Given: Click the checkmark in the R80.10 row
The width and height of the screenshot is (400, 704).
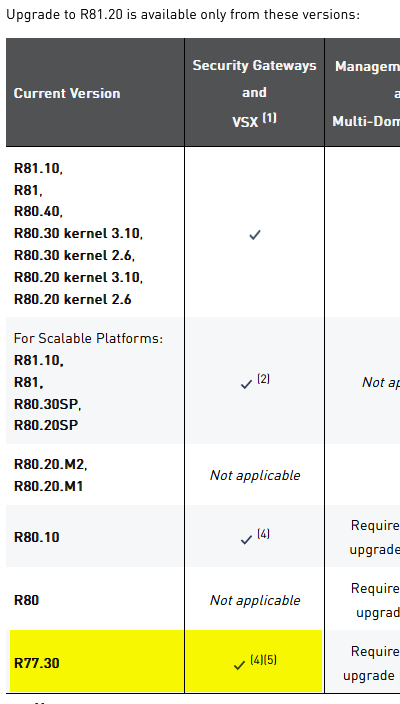Looking at the screenshot, I should 246,540.
